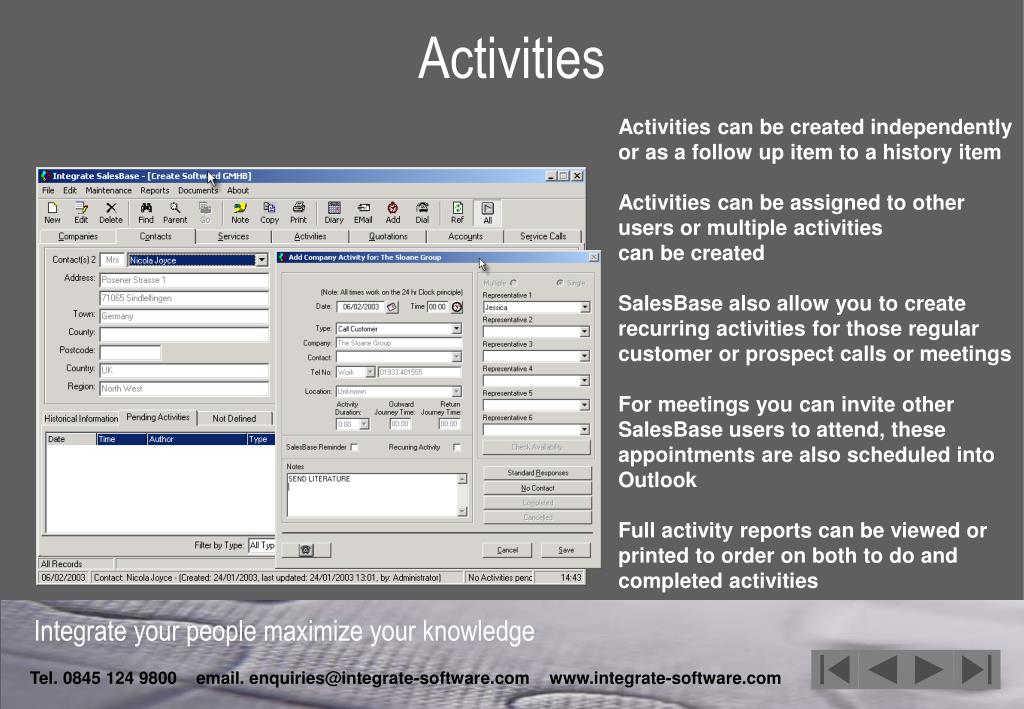Open the Not Defined tab
This screenshot has width=1024, height=709.
(x=234, y=418)
